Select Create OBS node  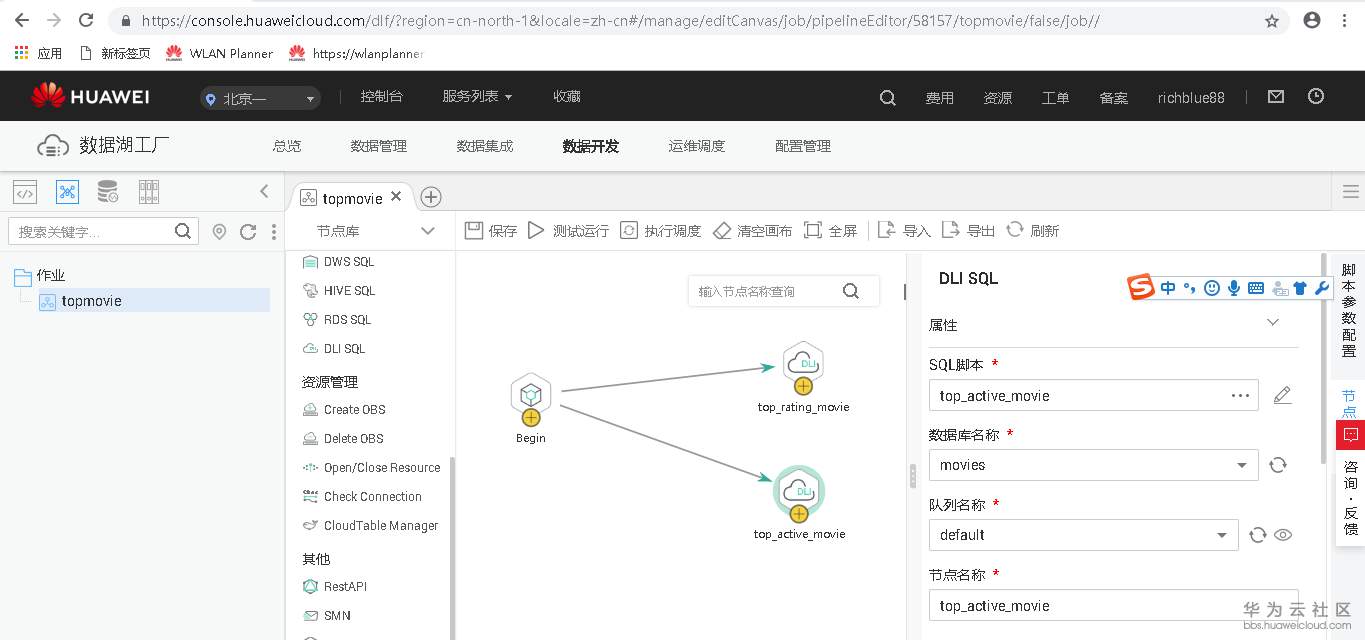pos(344,409)
